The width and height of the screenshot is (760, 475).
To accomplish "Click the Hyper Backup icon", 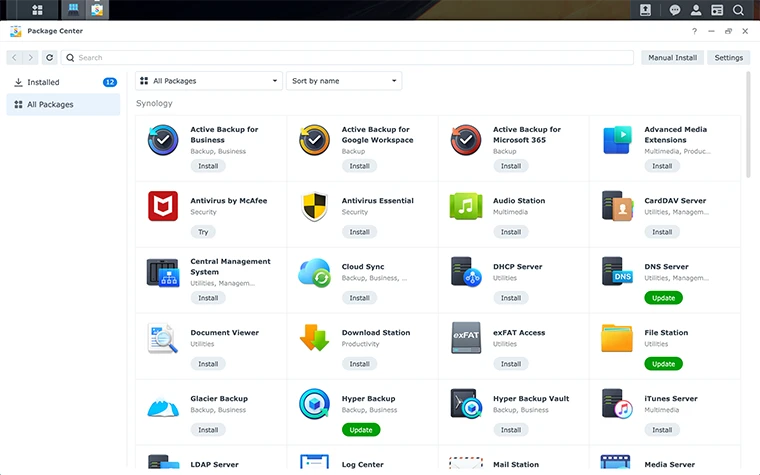I will click(314, 404).
